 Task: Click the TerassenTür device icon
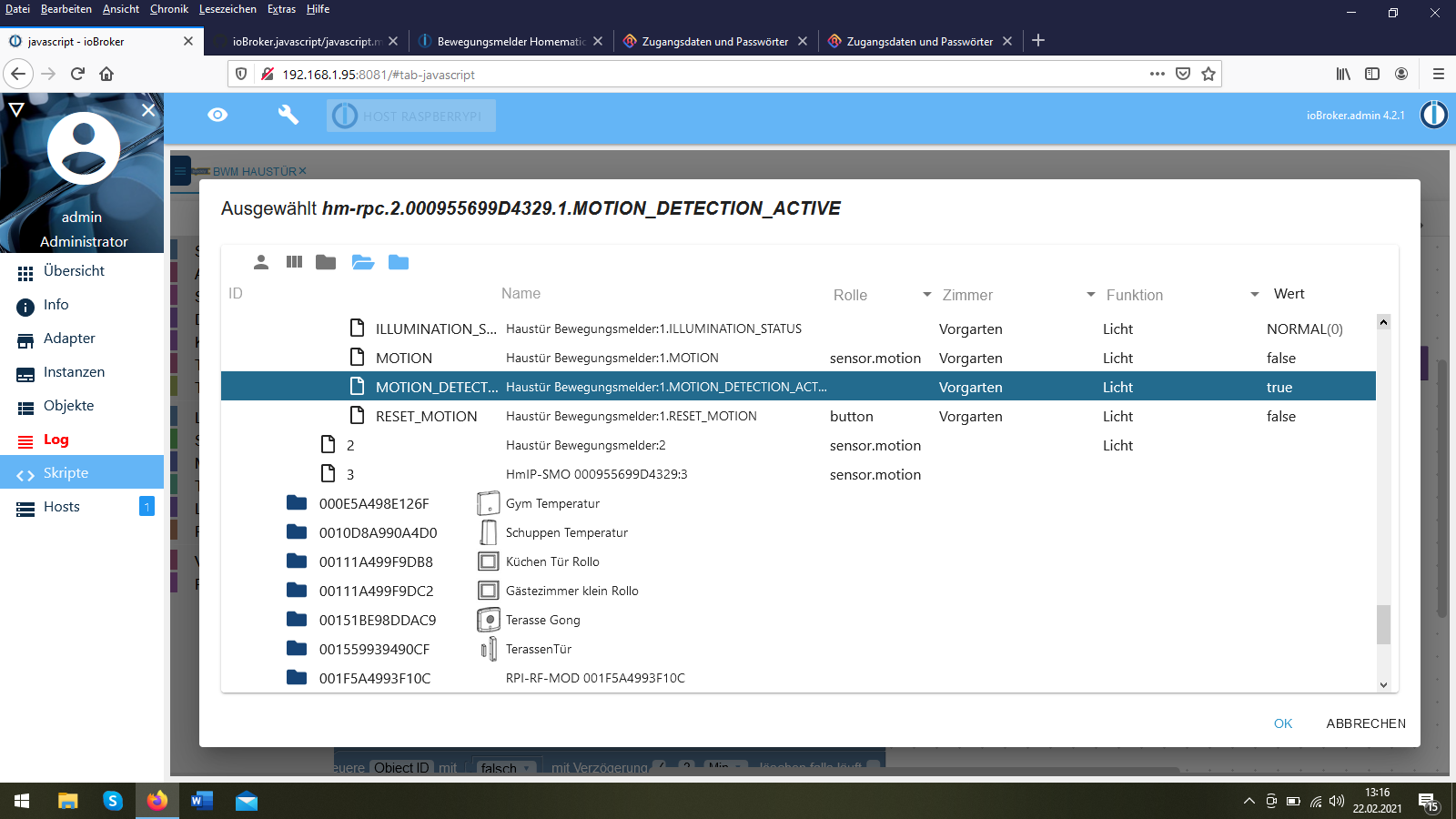click(x=489, y=649)
